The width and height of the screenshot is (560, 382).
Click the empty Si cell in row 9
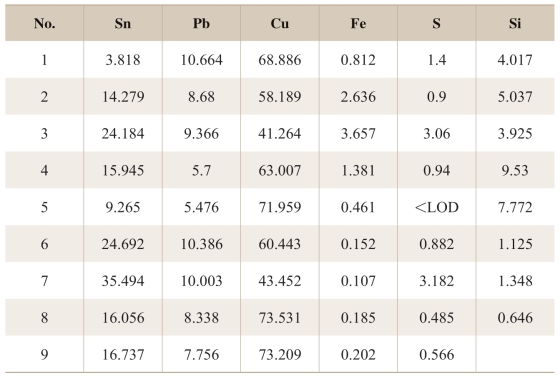click(515, 355)
